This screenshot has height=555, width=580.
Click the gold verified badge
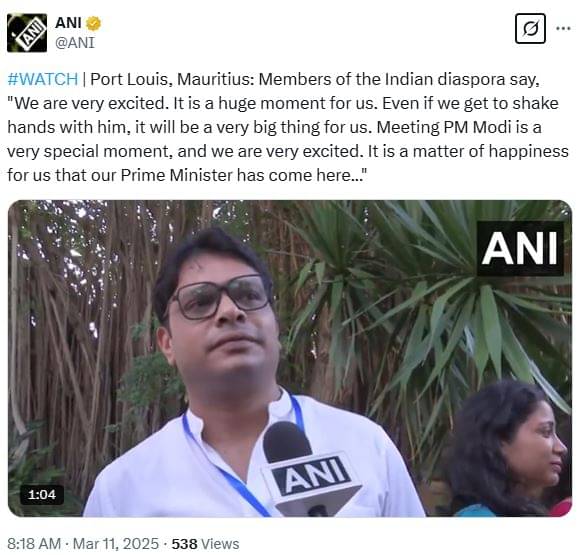point(93,24)
